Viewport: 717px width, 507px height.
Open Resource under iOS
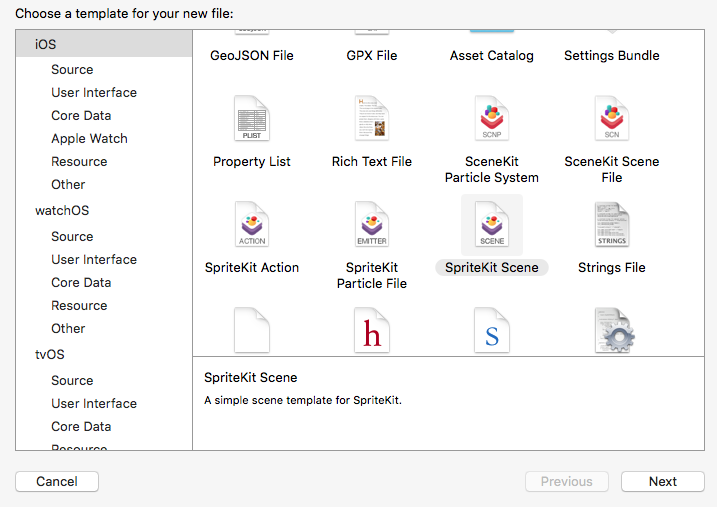[79, 161]
